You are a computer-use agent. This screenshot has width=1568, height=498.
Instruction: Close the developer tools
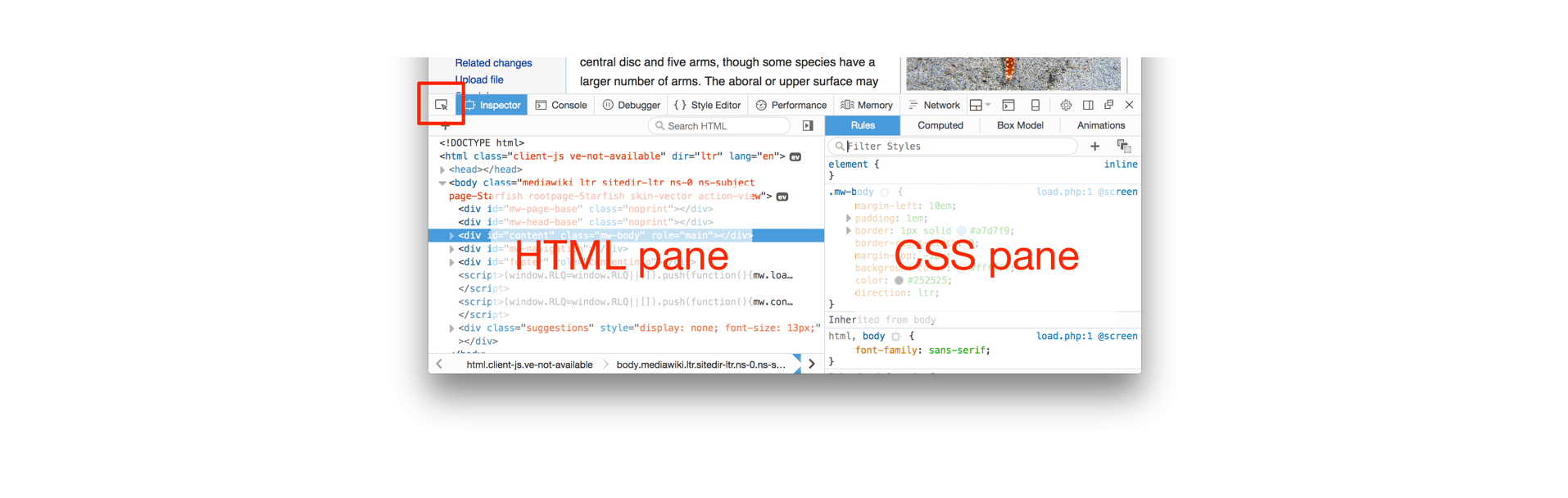[1129, 105]
